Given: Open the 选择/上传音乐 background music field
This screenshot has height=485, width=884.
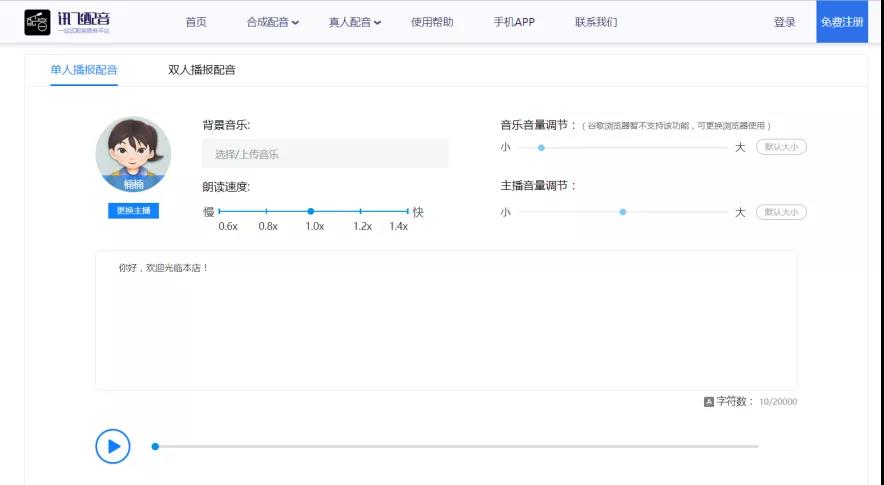Looking at the screenshot, I should [x=325, y=154].
